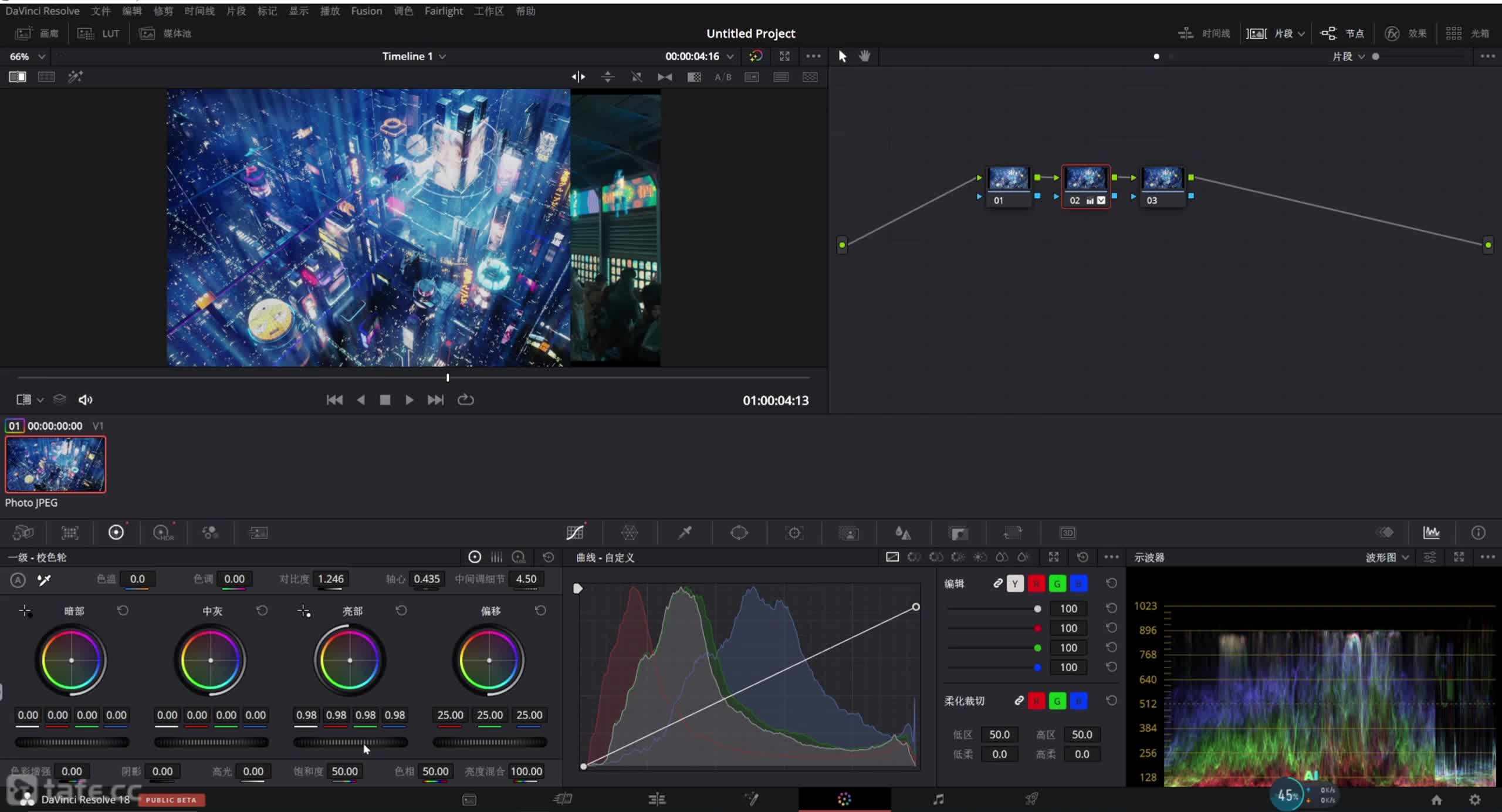Open the Fairlight menu
Viewport: 1502px width, 812px height.
click(444, 11)
